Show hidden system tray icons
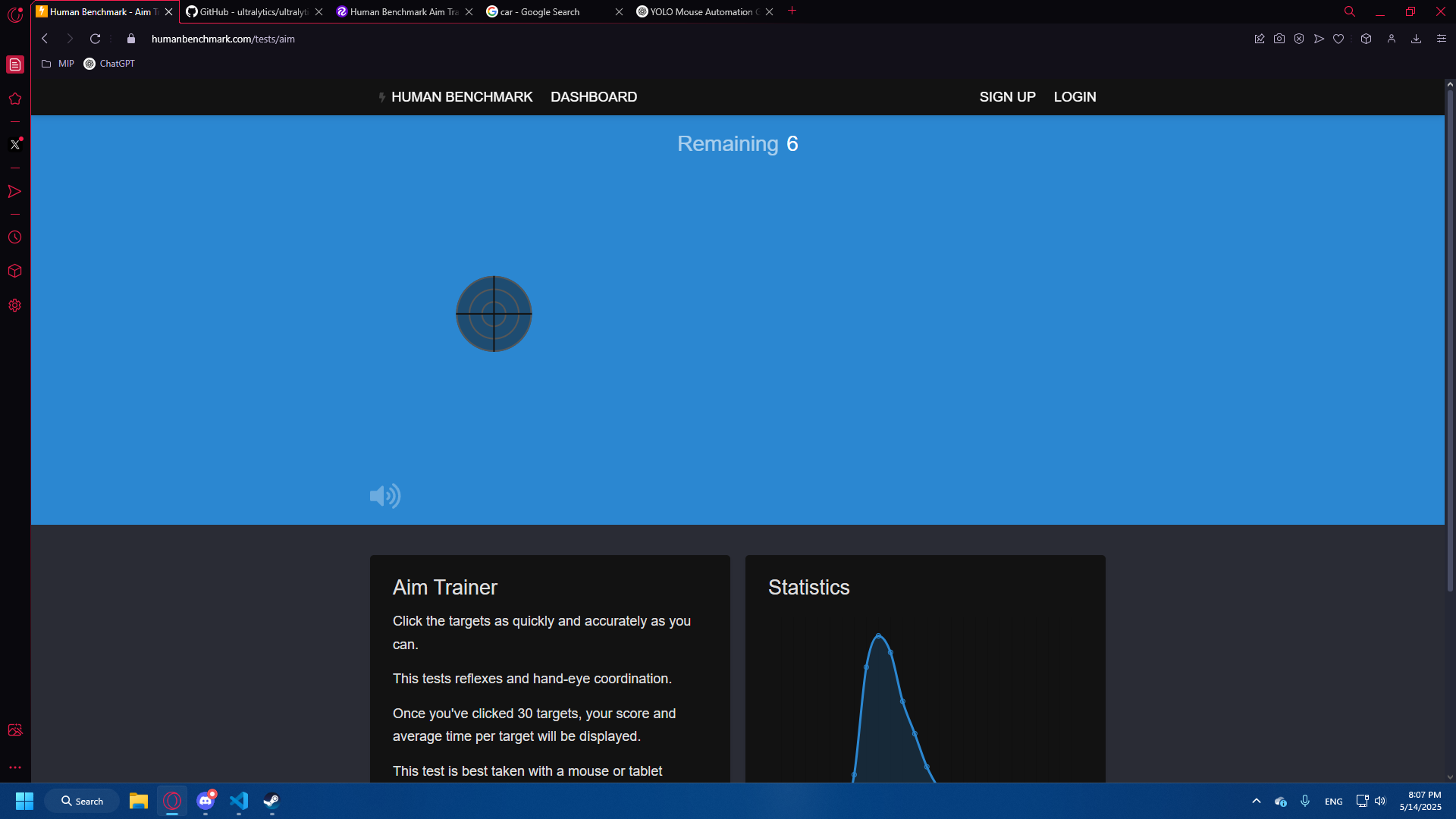Image resolution: width=1456 pixels, height=819 pixels. pyautogui.click(x=1256, y=801)
